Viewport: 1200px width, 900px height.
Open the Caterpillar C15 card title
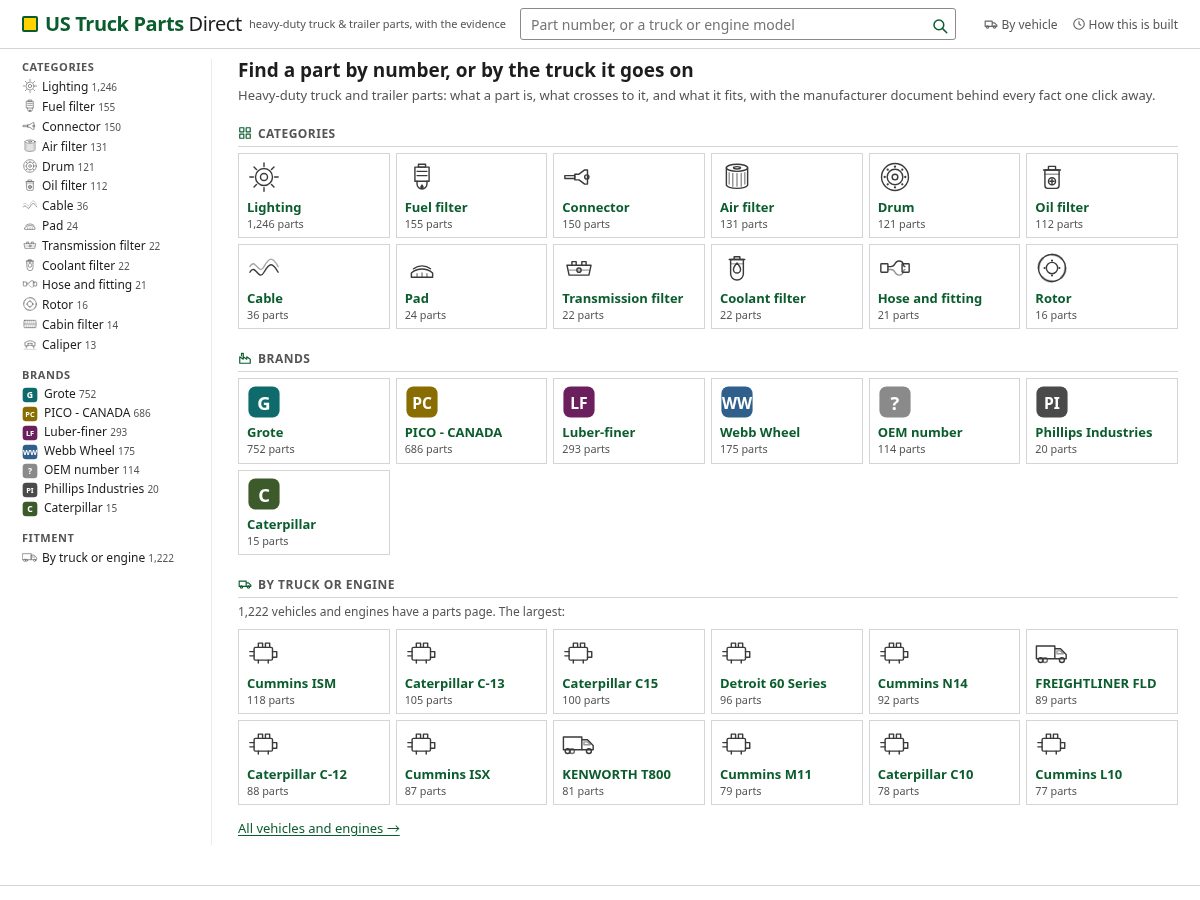[610, 683]
